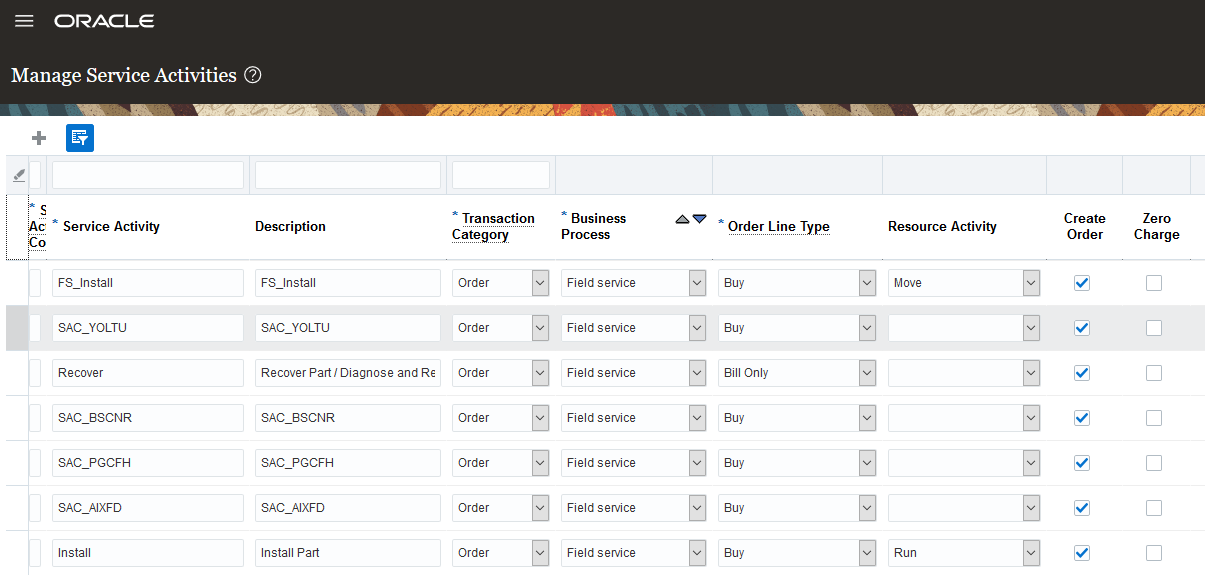Open Transaction Category dropdown for SAC_BSCNR row

pos(540,418)
